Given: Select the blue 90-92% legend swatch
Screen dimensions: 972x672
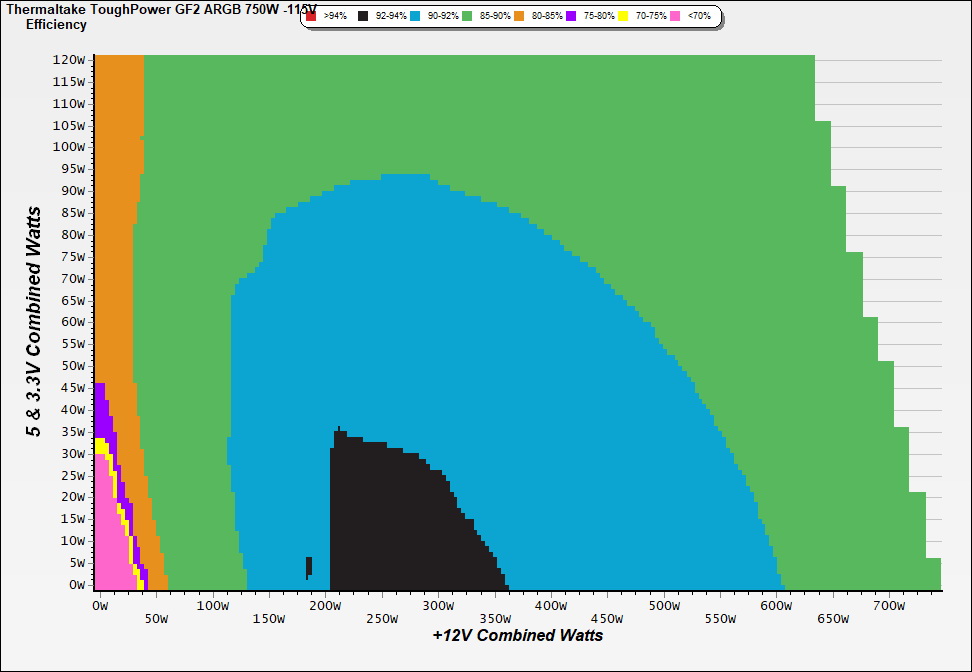Looking at the screenshot, I should [414, 17].
